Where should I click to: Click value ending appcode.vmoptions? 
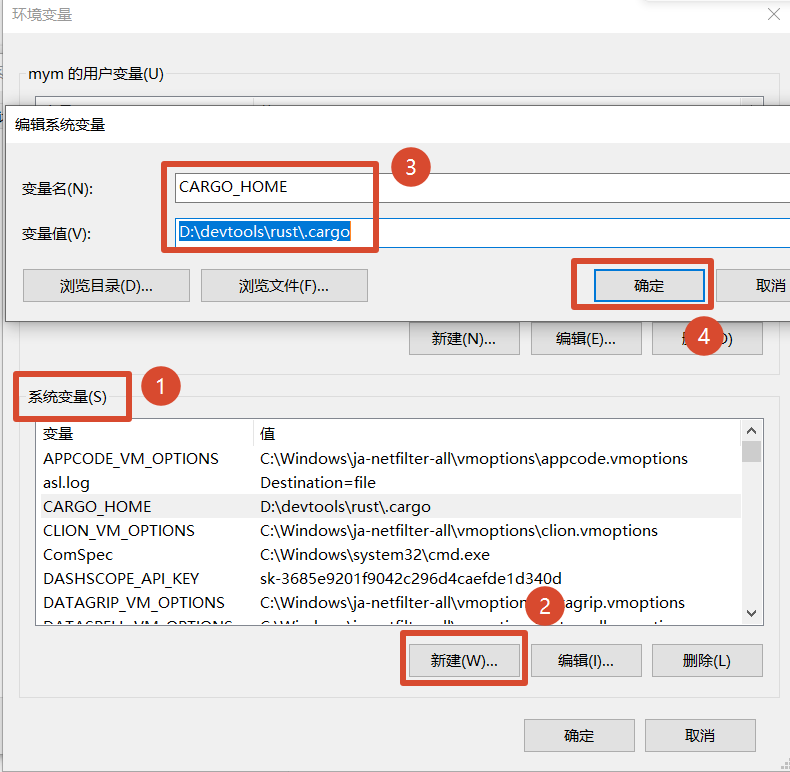(x=474, y=459)
